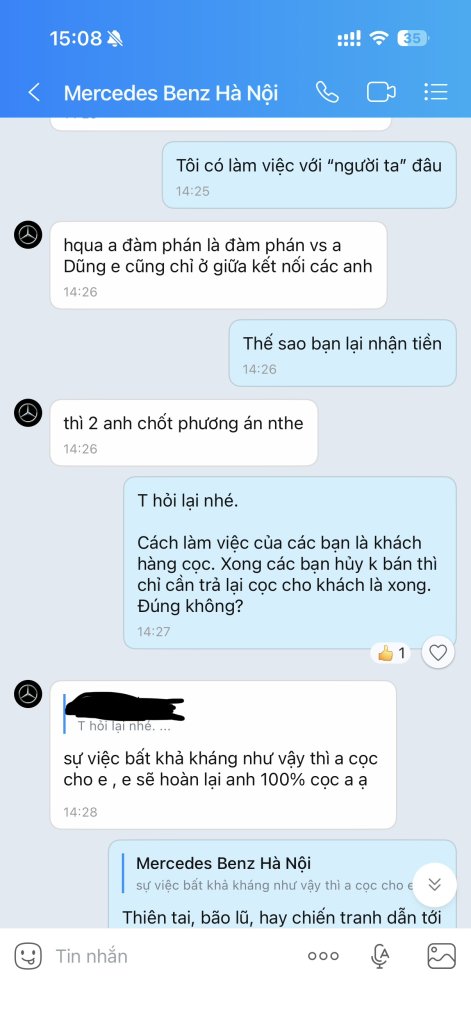
Task: Open Mercedes Benz Hà Nội chat title
Action: tap(171, 93)
